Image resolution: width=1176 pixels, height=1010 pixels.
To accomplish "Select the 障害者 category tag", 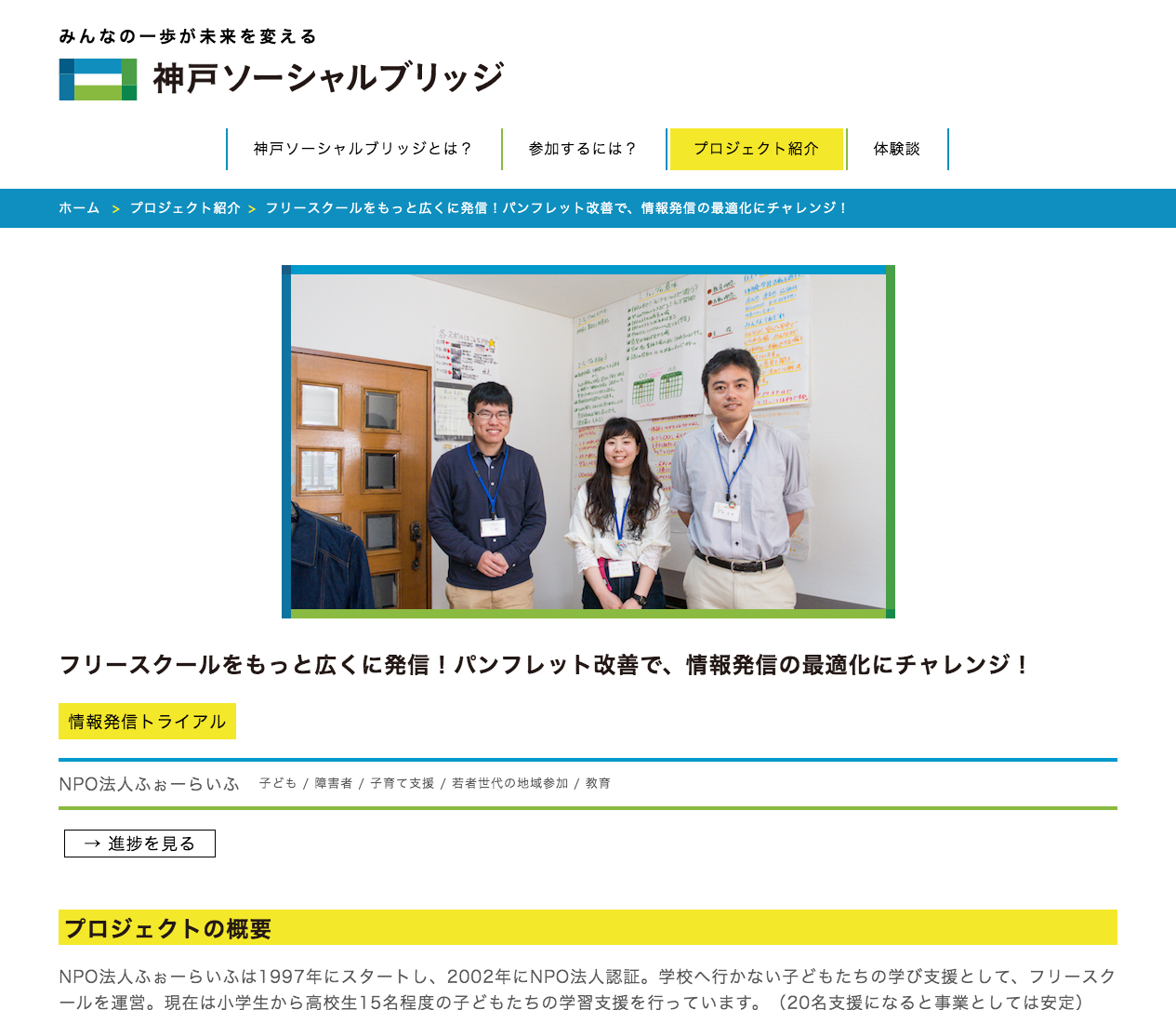I will pos(333,784).
